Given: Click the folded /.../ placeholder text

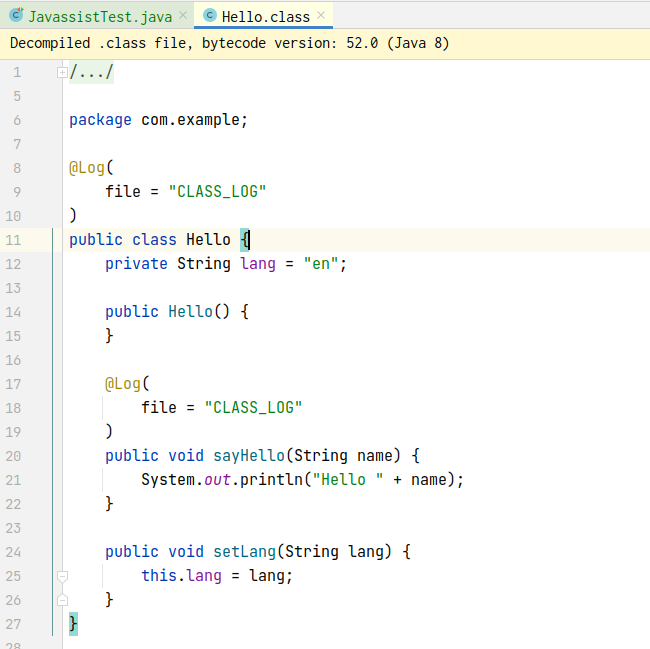Looking at the screenshot, I should point(92,72).
